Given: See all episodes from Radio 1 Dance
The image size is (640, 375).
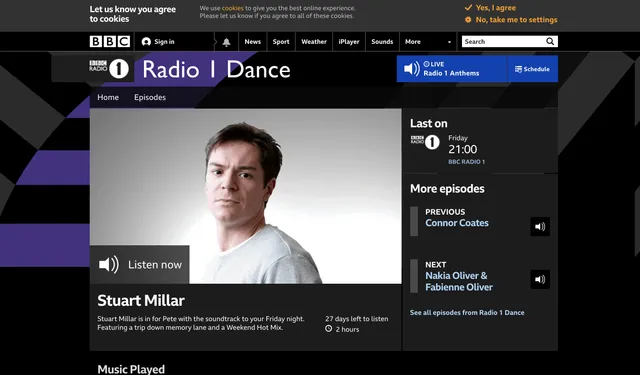Looking at the screenshot, I should coord(467,313).
